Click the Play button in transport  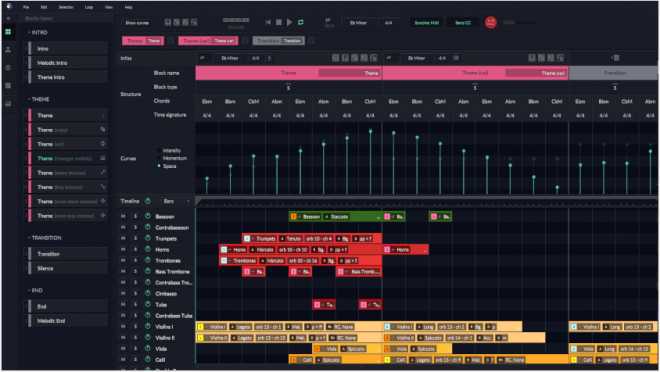click(290, 22)
